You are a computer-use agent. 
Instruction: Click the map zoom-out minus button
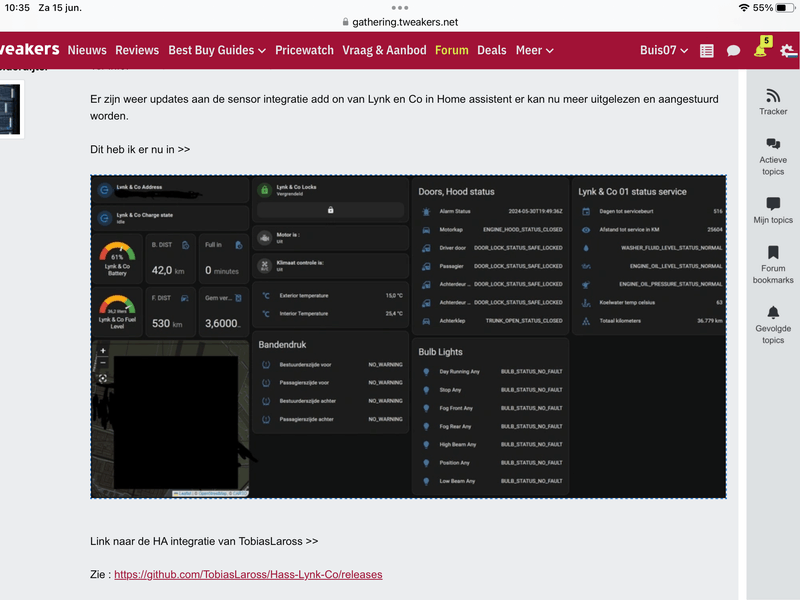103,362
